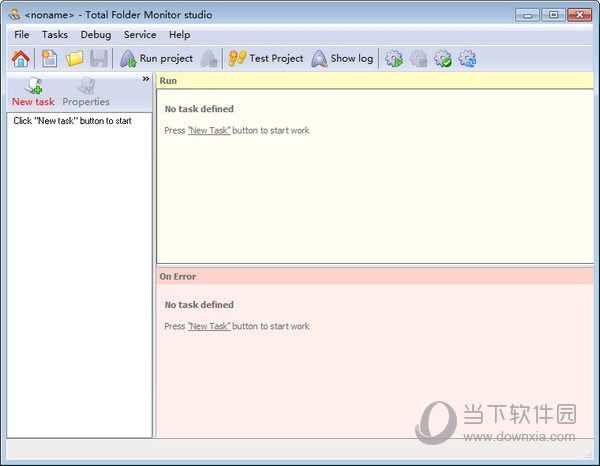The height and width of the screenshot is (466, 600).
Task: Minimize the Total Folder Monitor window
Action: [527, 15]
